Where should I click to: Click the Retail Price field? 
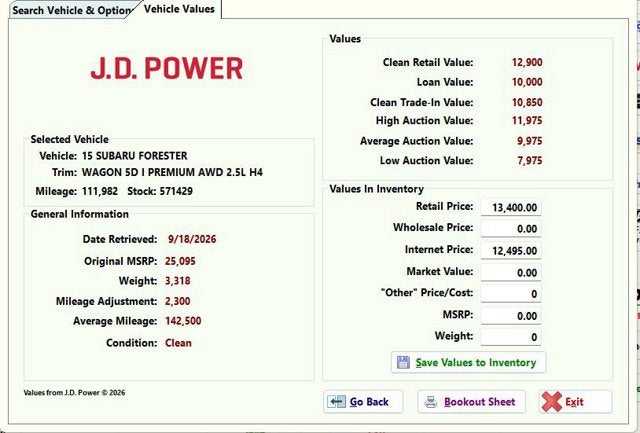[511, 207]
